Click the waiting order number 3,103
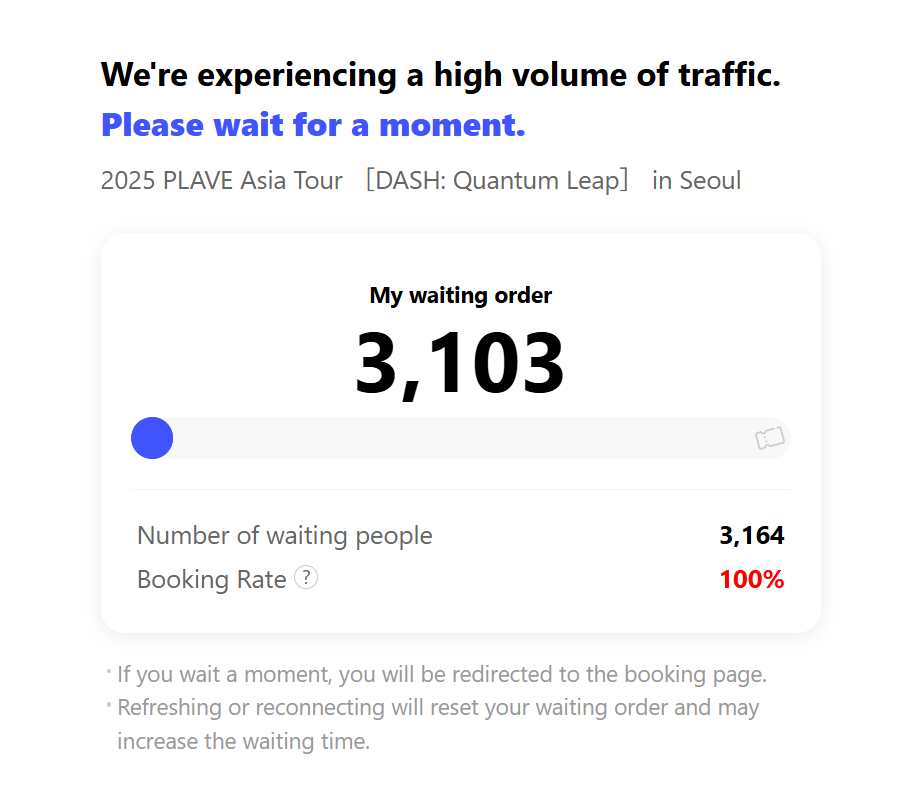This screenshot has width=903, height=797. 460,363
